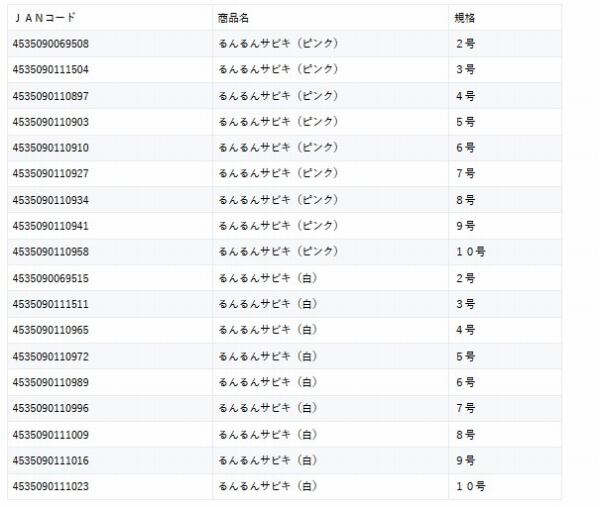
Task: Click 3号 size in row 4535090111504
Action: point(465,70)
